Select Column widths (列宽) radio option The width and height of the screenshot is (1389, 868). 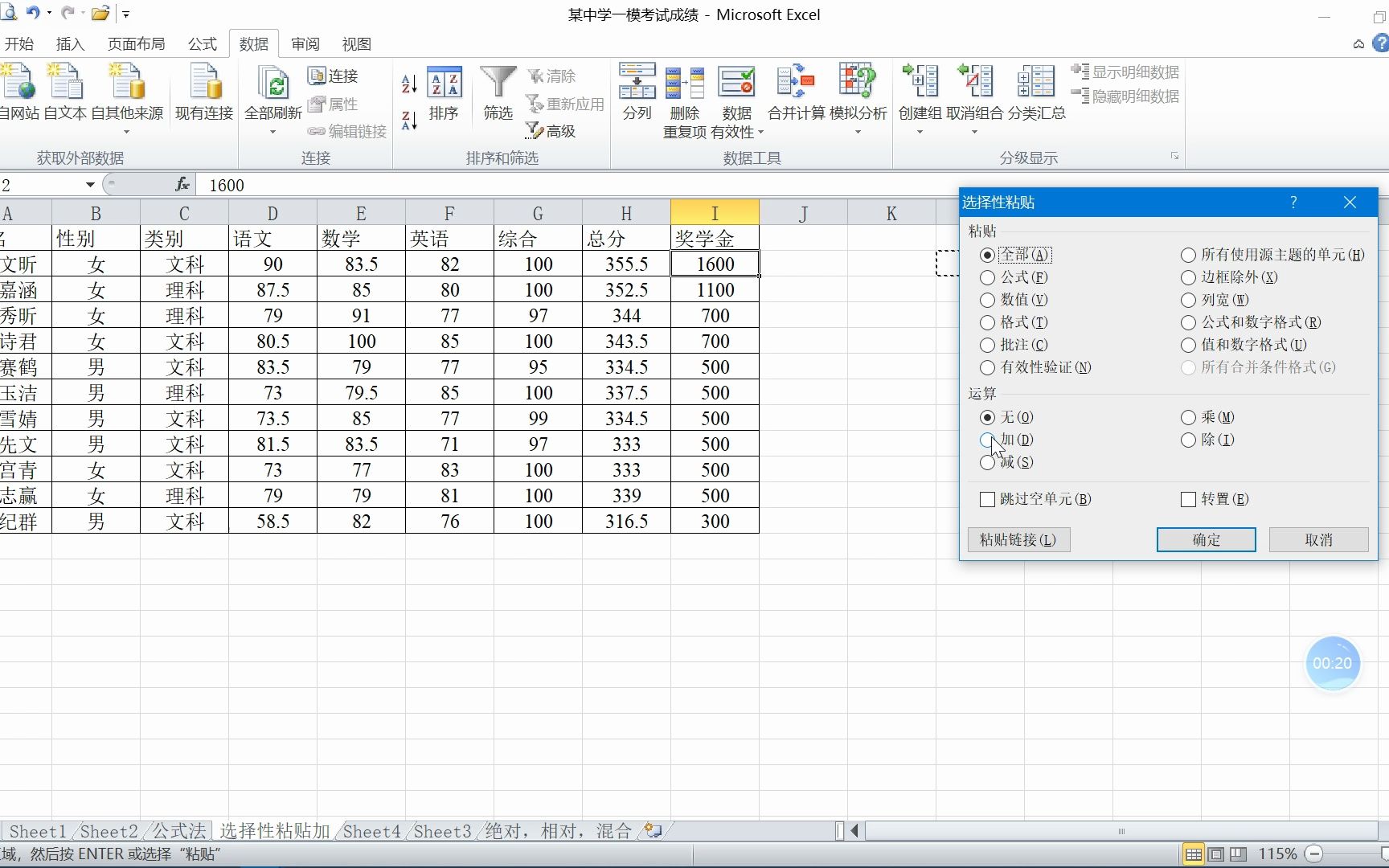tap(1189, 300)
